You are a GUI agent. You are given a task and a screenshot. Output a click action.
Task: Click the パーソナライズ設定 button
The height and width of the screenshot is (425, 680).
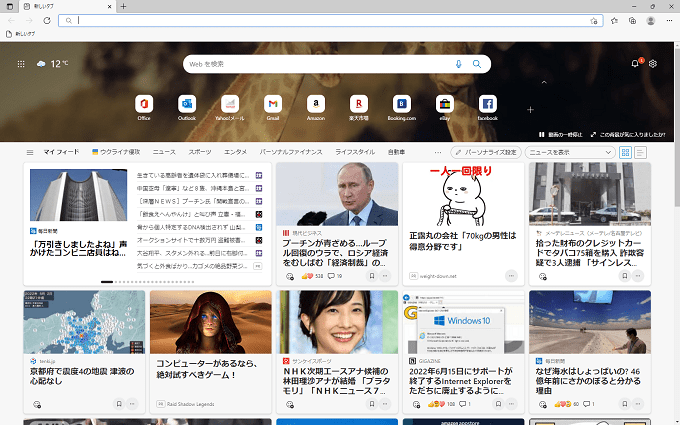(x=486, y=152)
